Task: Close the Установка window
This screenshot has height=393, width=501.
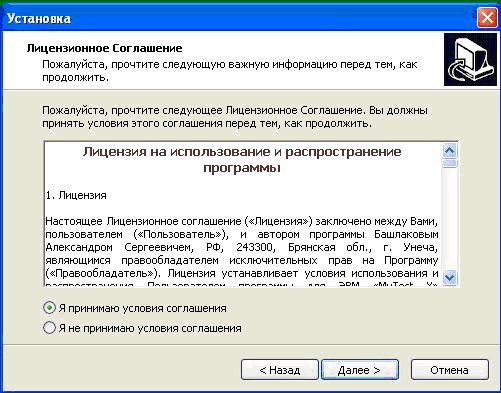Action: pyautogui.click(x=487, y=17)
